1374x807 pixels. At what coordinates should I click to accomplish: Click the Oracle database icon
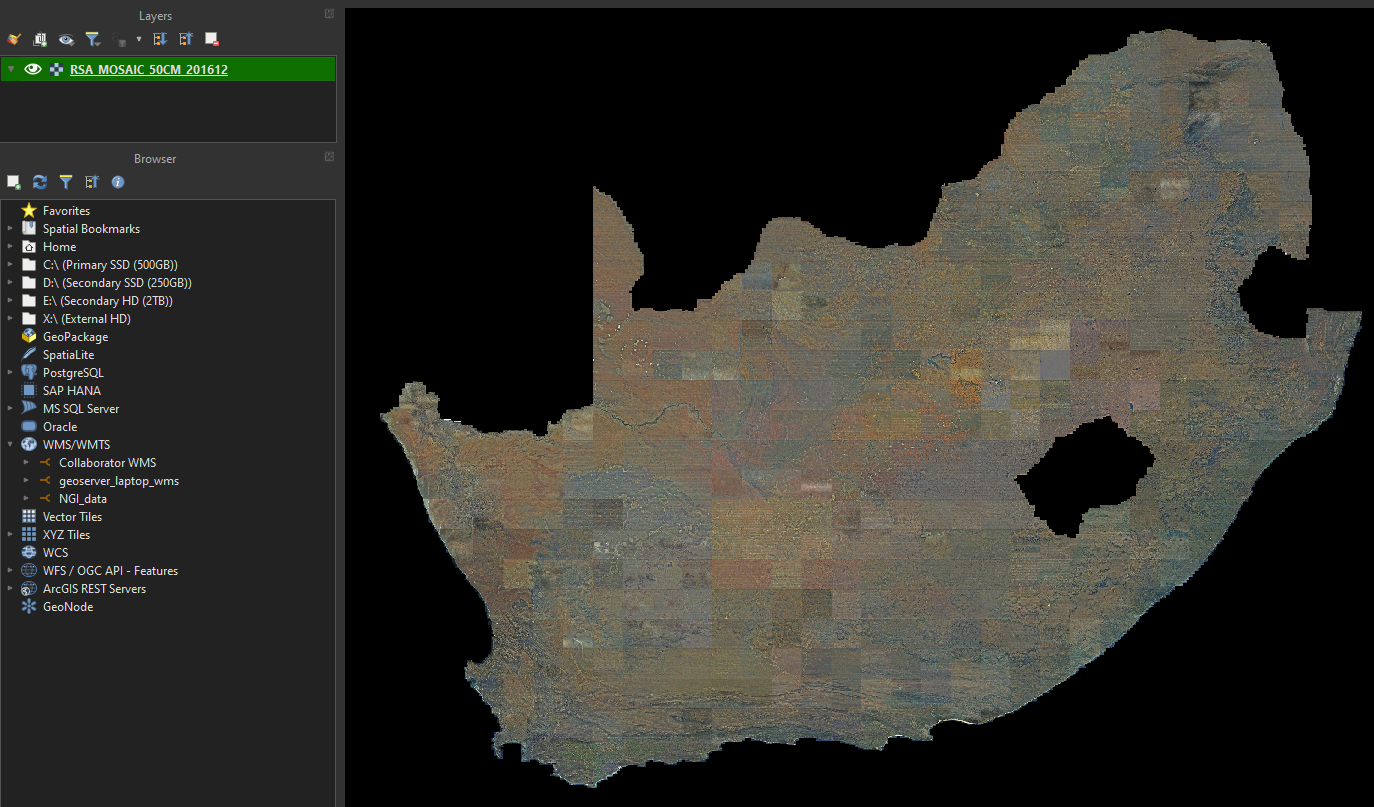coord(29,427)
